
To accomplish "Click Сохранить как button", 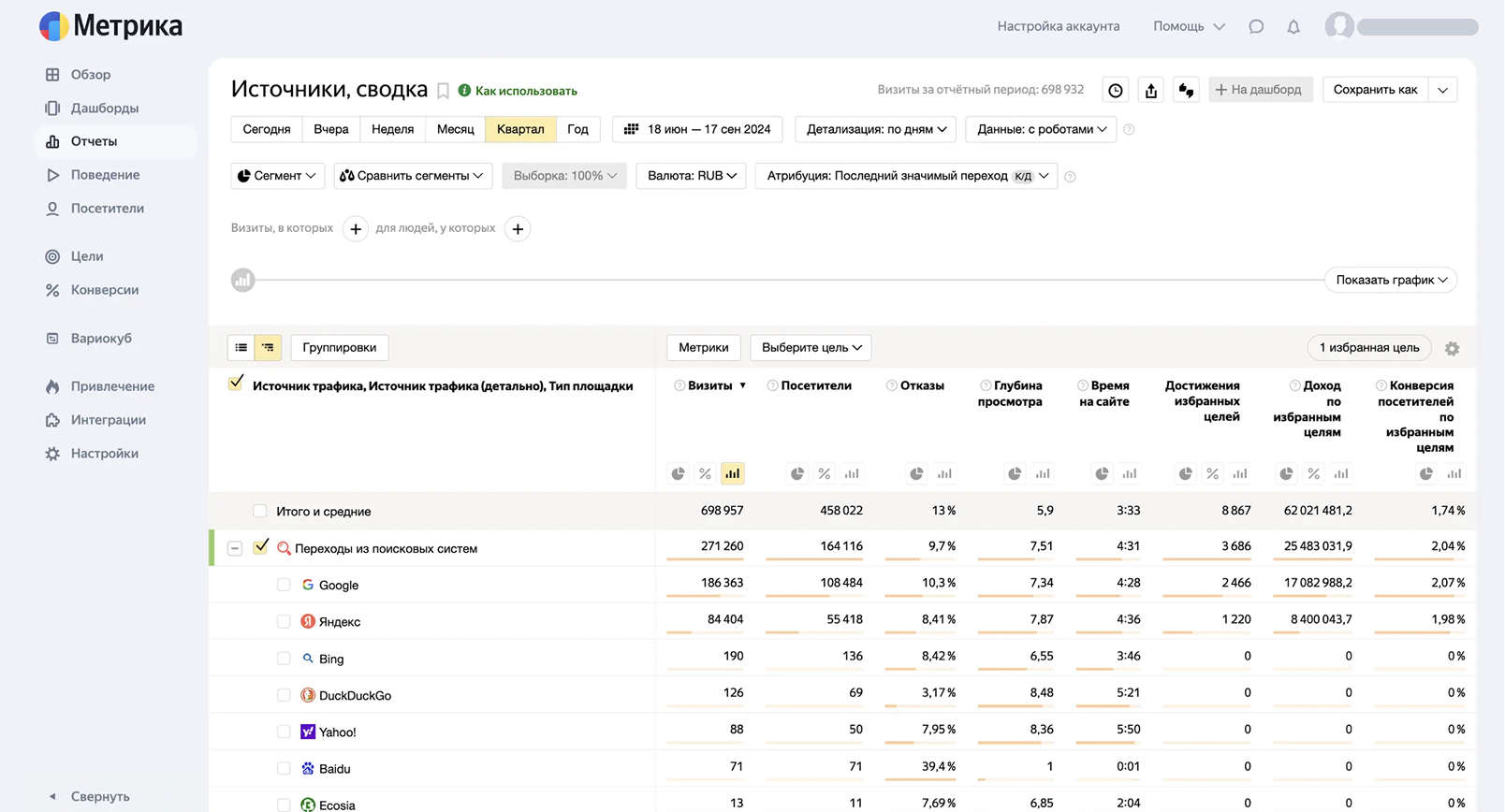I will pos(1376,90).
